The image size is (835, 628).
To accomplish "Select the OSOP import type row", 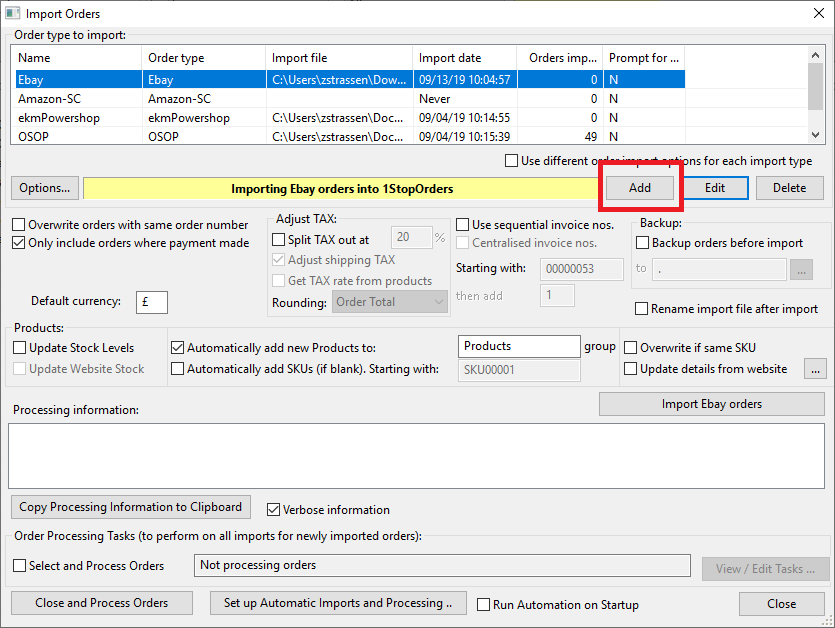I will (350, 136).
